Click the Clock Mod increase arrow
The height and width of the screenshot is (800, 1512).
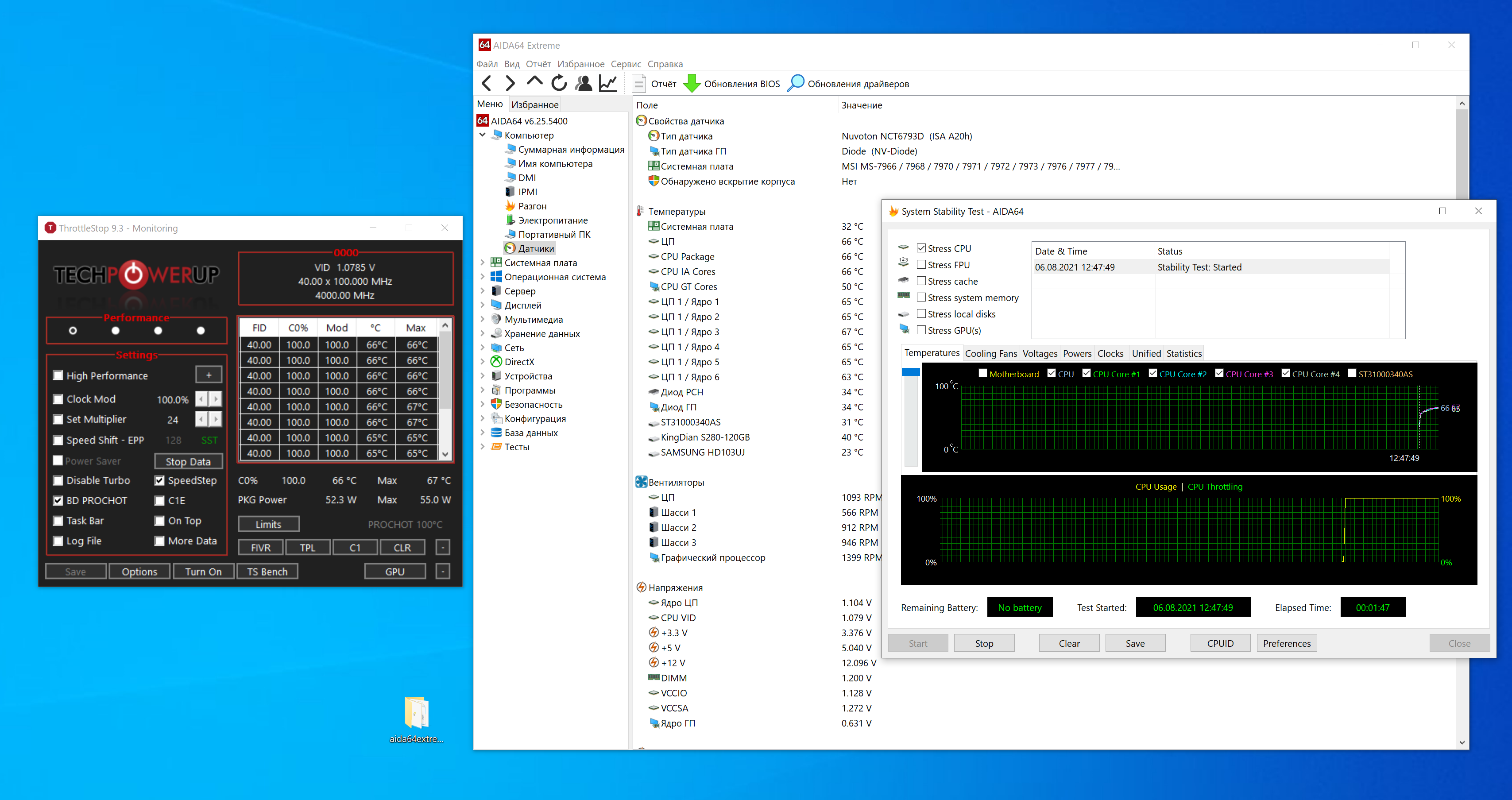click(216, 399)
